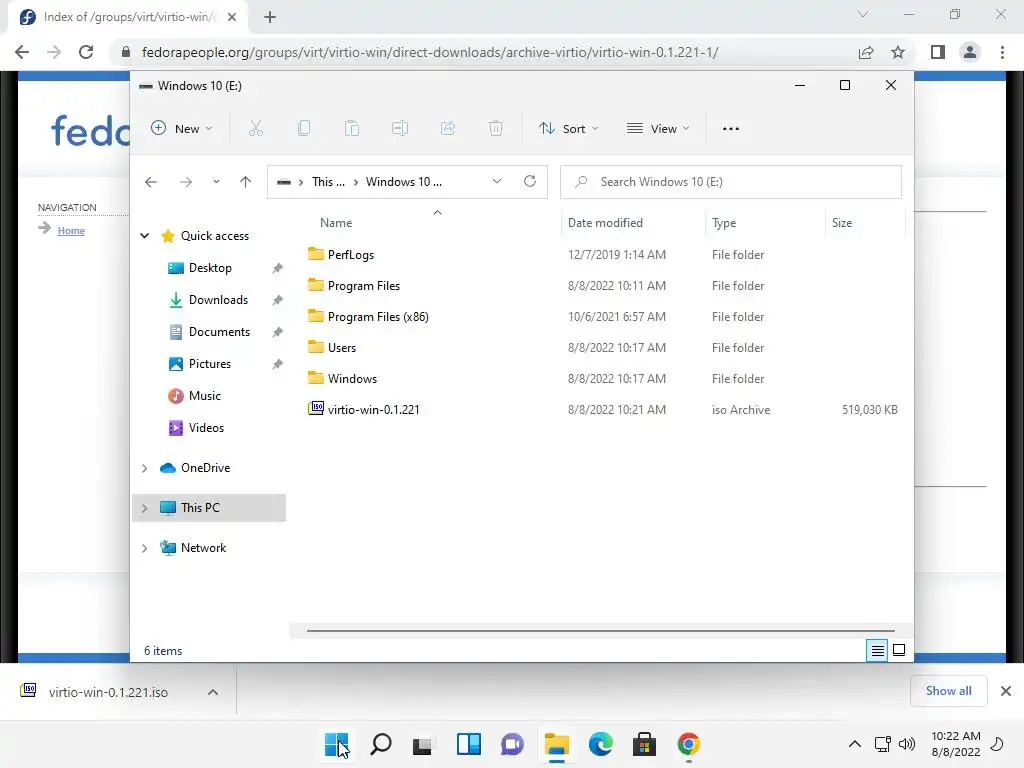This screenshot has height=768, width=1024.
Task: Click the Rename icon in Explorer toolbar
Action: pyautogui.click(x=400, y=129)
